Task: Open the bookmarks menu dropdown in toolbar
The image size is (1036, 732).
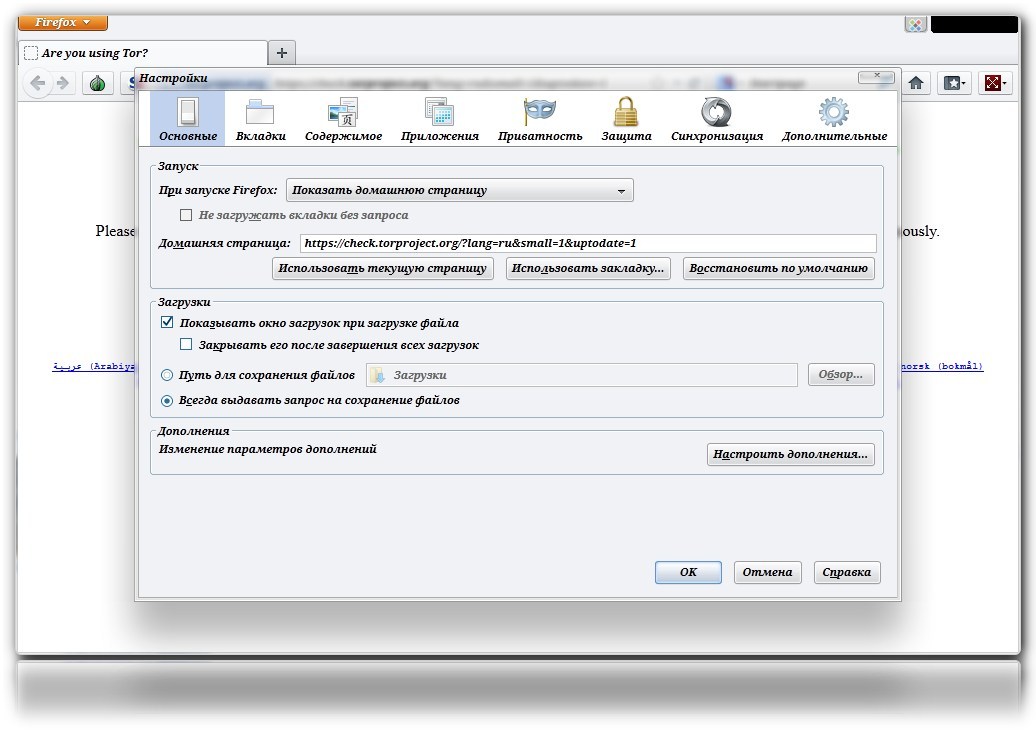Action: coord(955,83)
